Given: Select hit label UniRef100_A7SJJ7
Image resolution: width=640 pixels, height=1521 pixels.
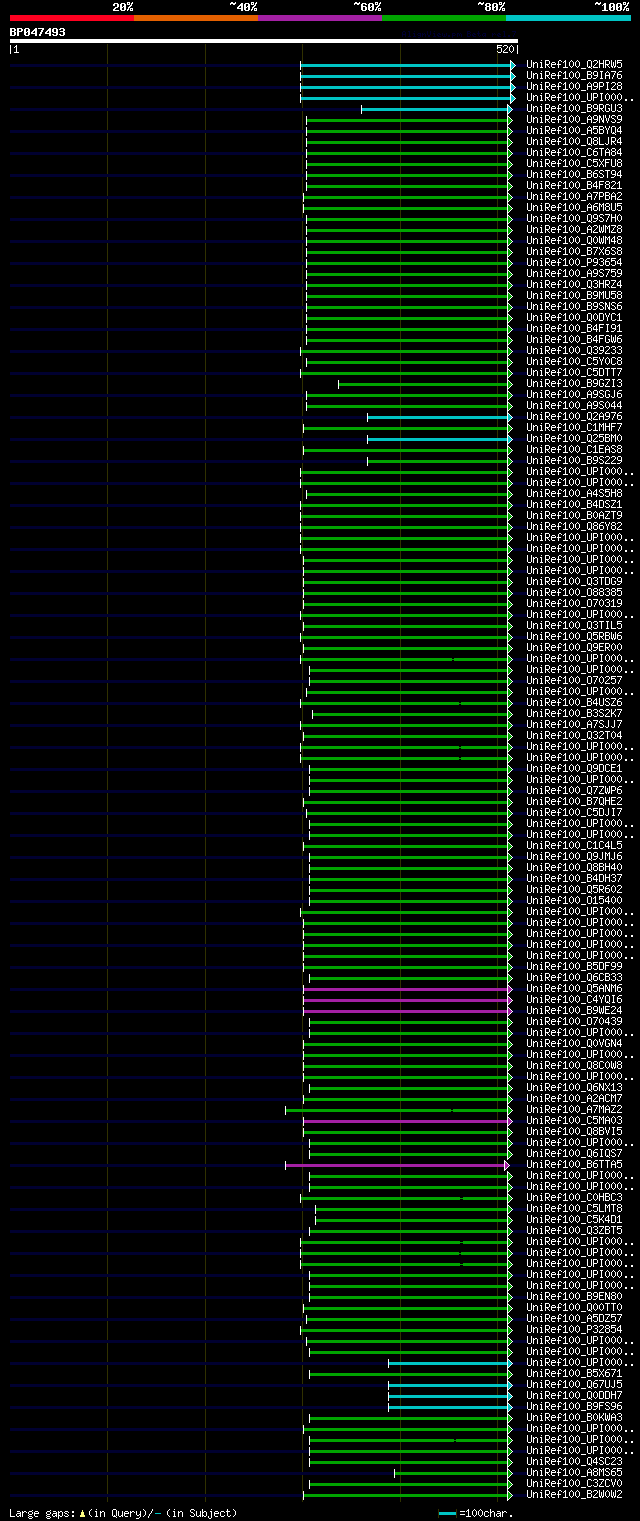Looking at the screenshot, I should click(574, 724).
